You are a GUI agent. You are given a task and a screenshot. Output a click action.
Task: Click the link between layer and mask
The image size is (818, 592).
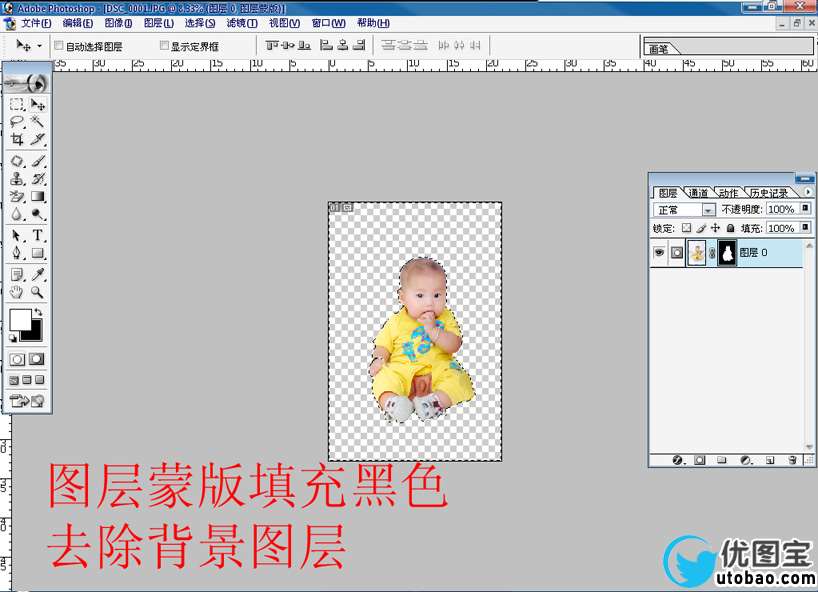click(712, 253)
